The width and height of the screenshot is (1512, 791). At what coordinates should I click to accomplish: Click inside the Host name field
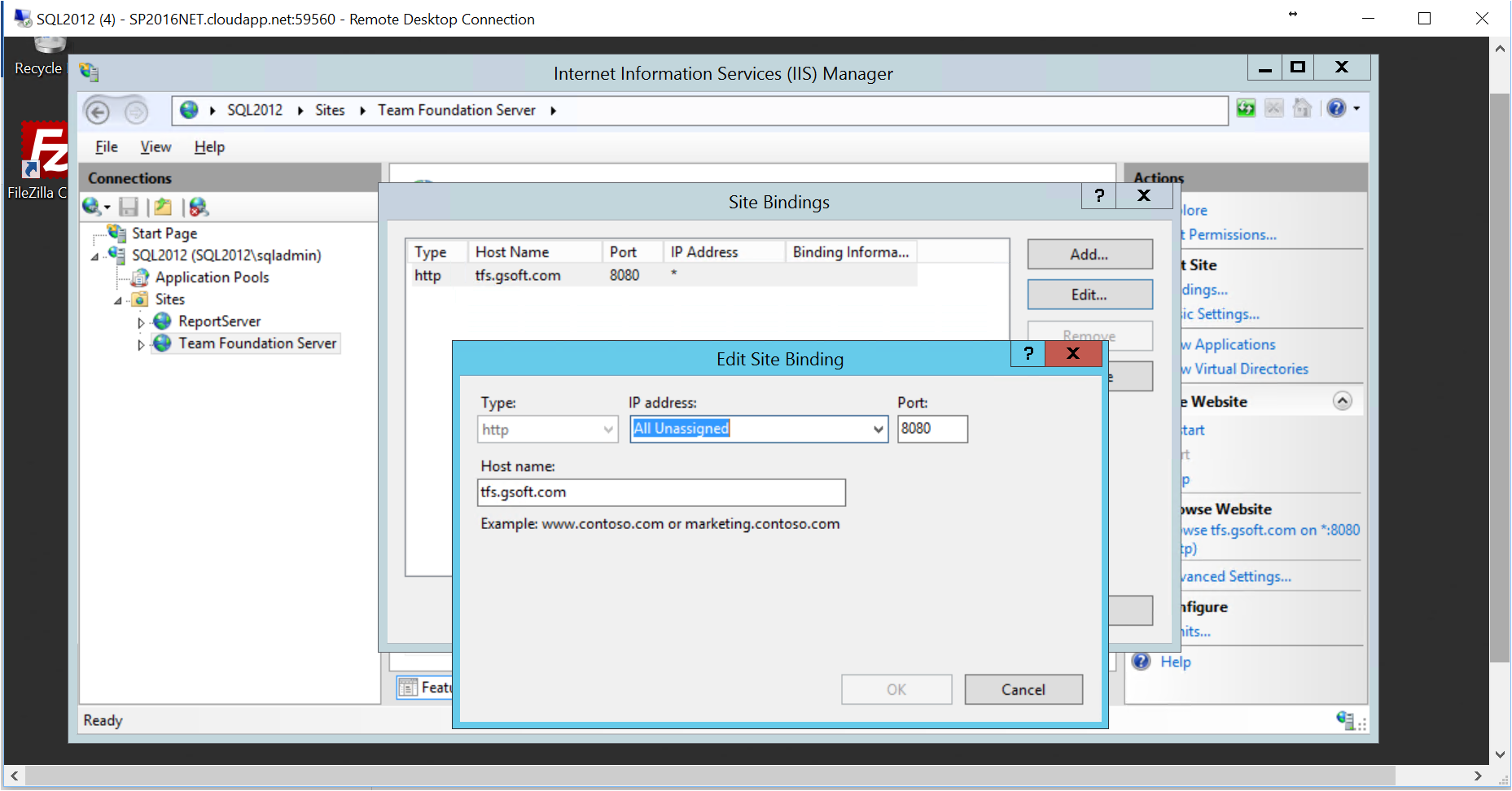pyautogui.click(x=660, y=492)
